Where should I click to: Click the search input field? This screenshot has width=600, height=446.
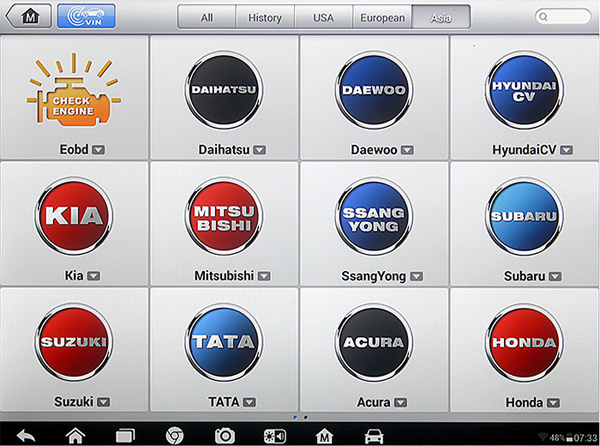coord(562,17)
